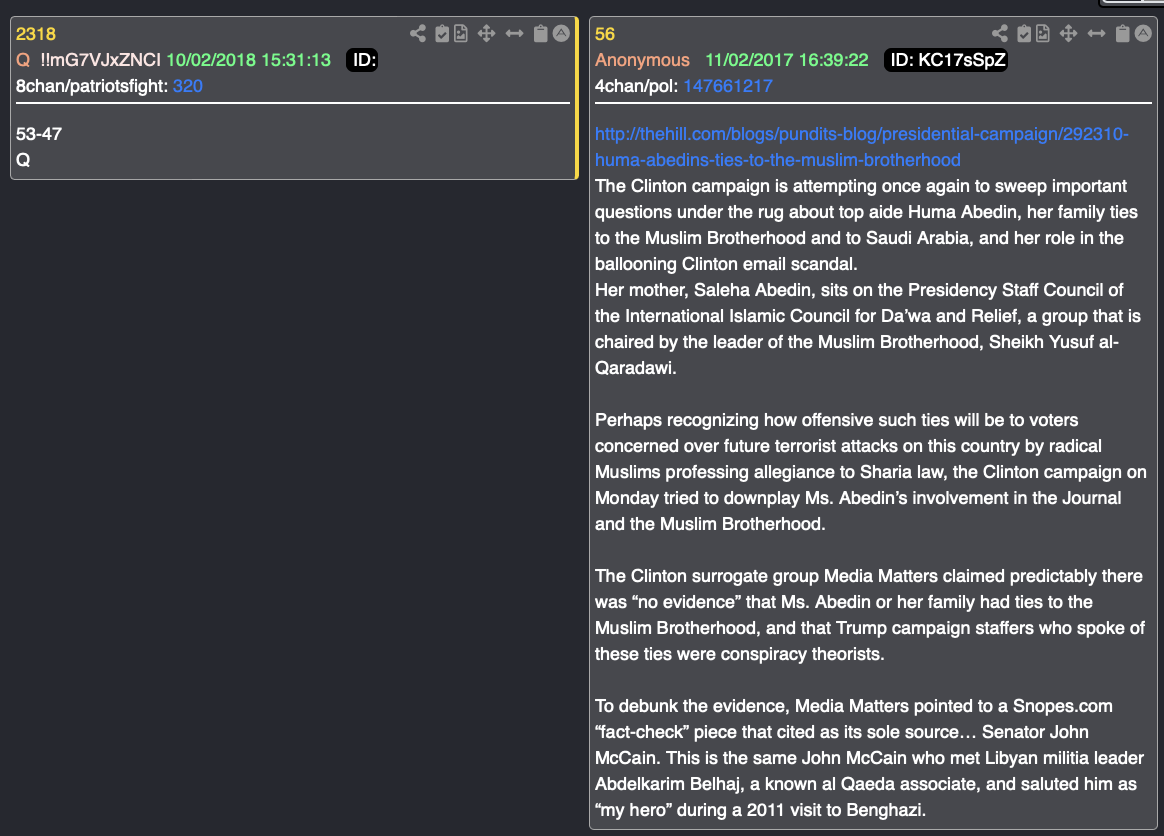Click the horizontal double-arrow icon on post 56

pos(1096,33)
